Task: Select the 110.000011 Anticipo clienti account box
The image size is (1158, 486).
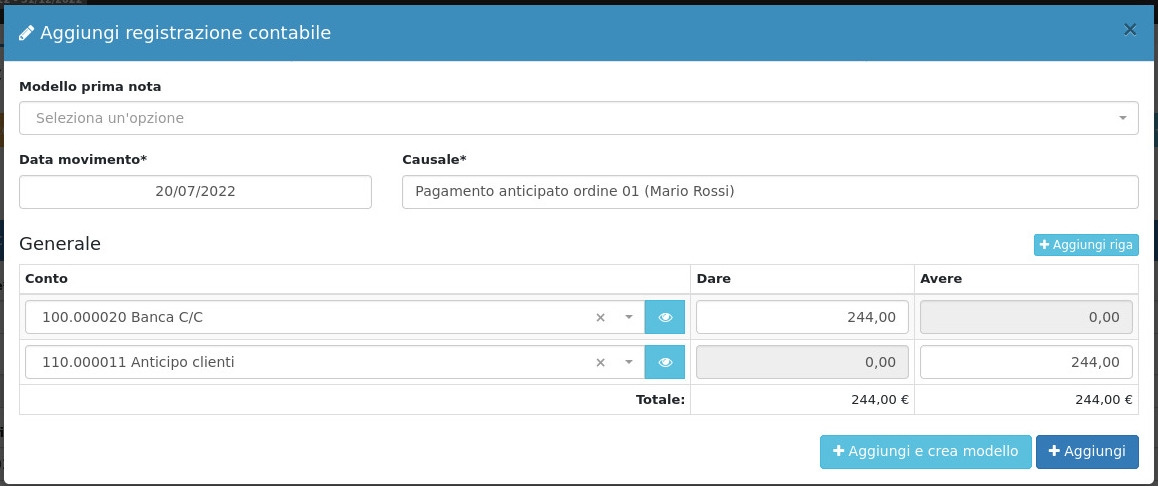Action: pos(300,362)
